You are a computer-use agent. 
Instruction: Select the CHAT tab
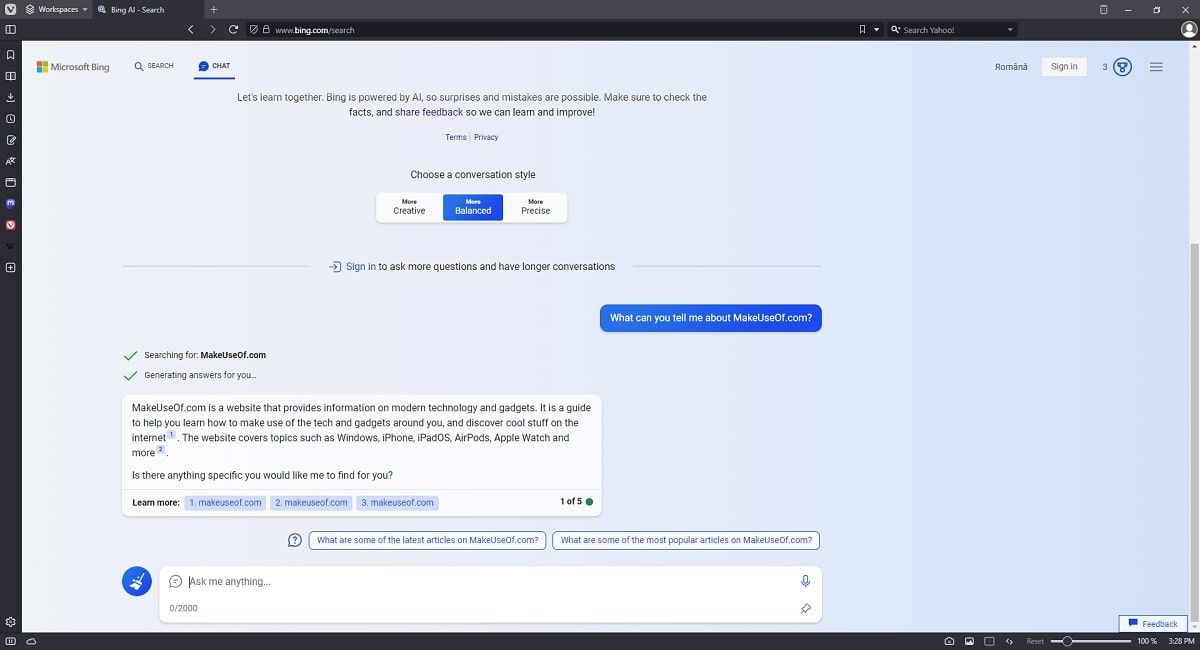click(214, 65)
